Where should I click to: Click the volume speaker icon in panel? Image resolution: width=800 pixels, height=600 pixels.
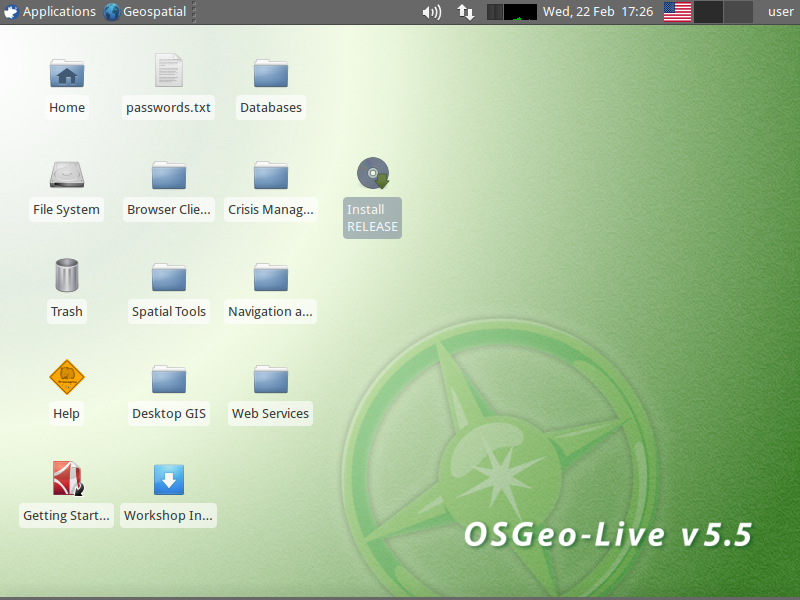click(432, 12)
